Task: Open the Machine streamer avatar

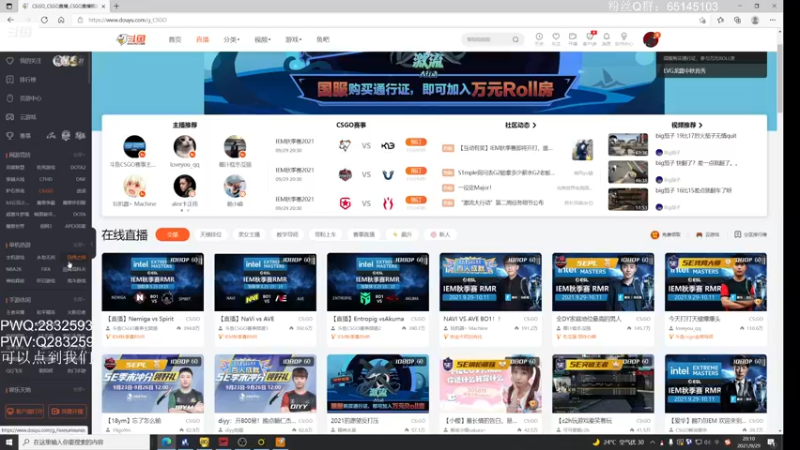Action: pyautogui.click(x=134, y=186)
